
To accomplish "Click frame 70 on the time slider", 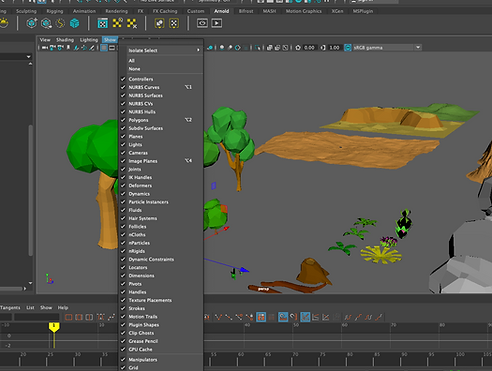I will coord(295,354).
